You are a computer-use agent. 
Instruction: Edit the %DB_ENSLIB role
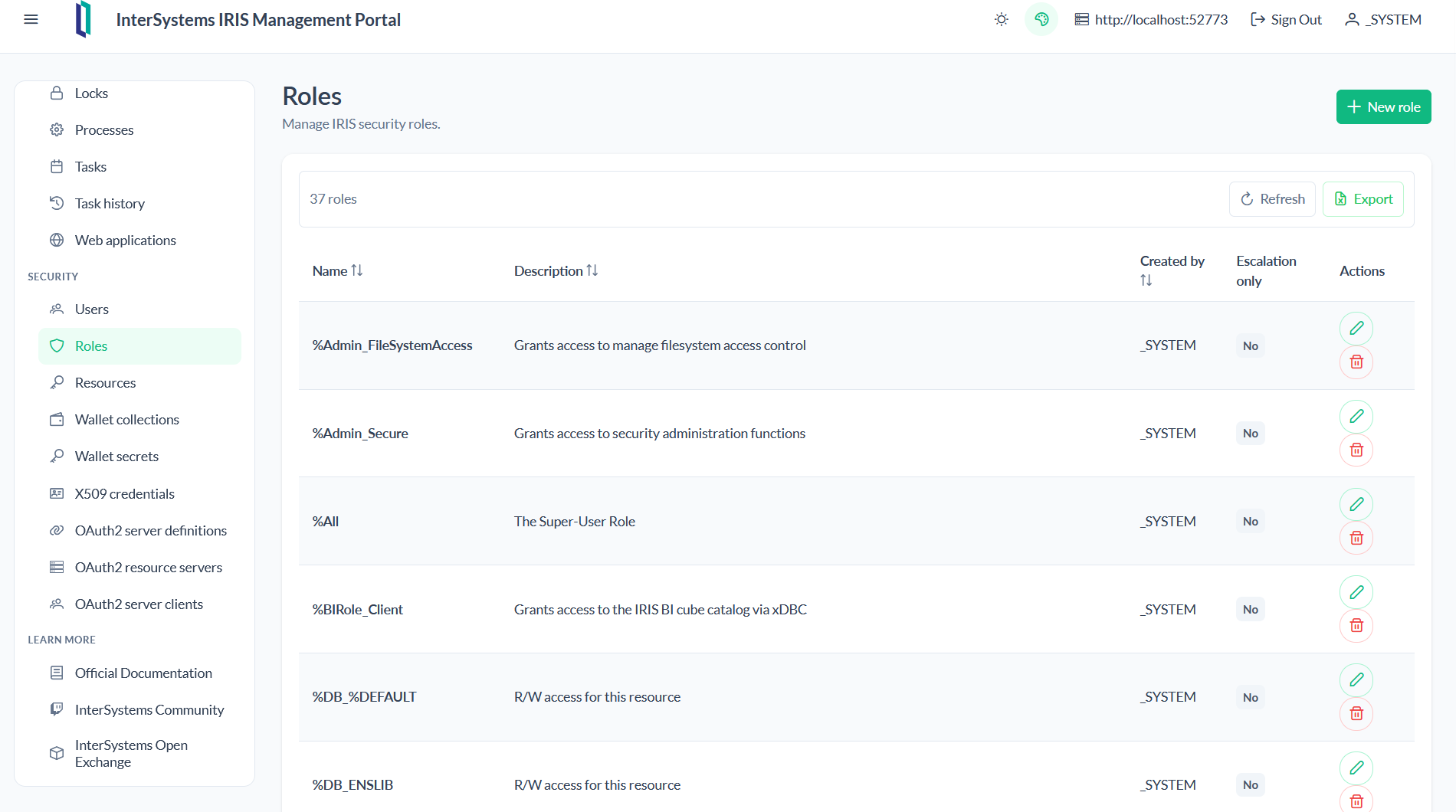[x=1356, y=768]
